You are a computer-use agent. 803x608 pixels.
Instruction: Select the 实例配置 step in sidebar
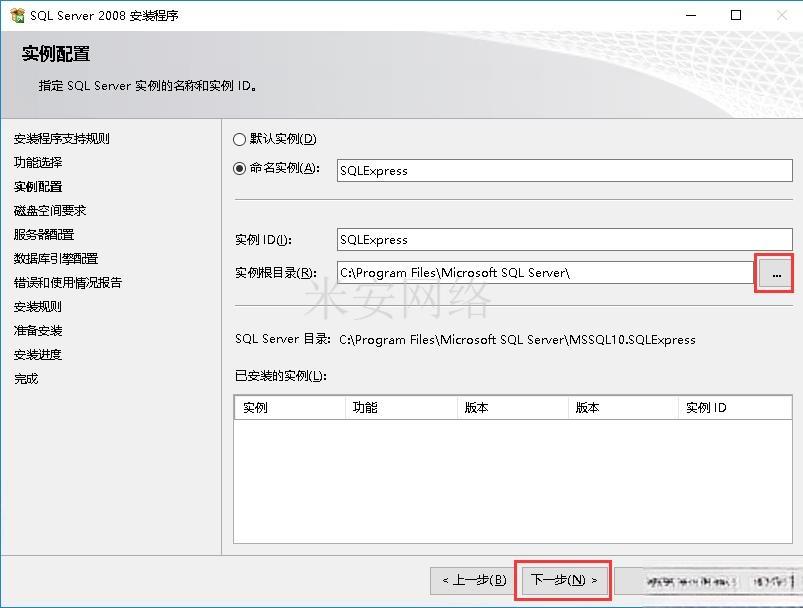coord(38,186)
